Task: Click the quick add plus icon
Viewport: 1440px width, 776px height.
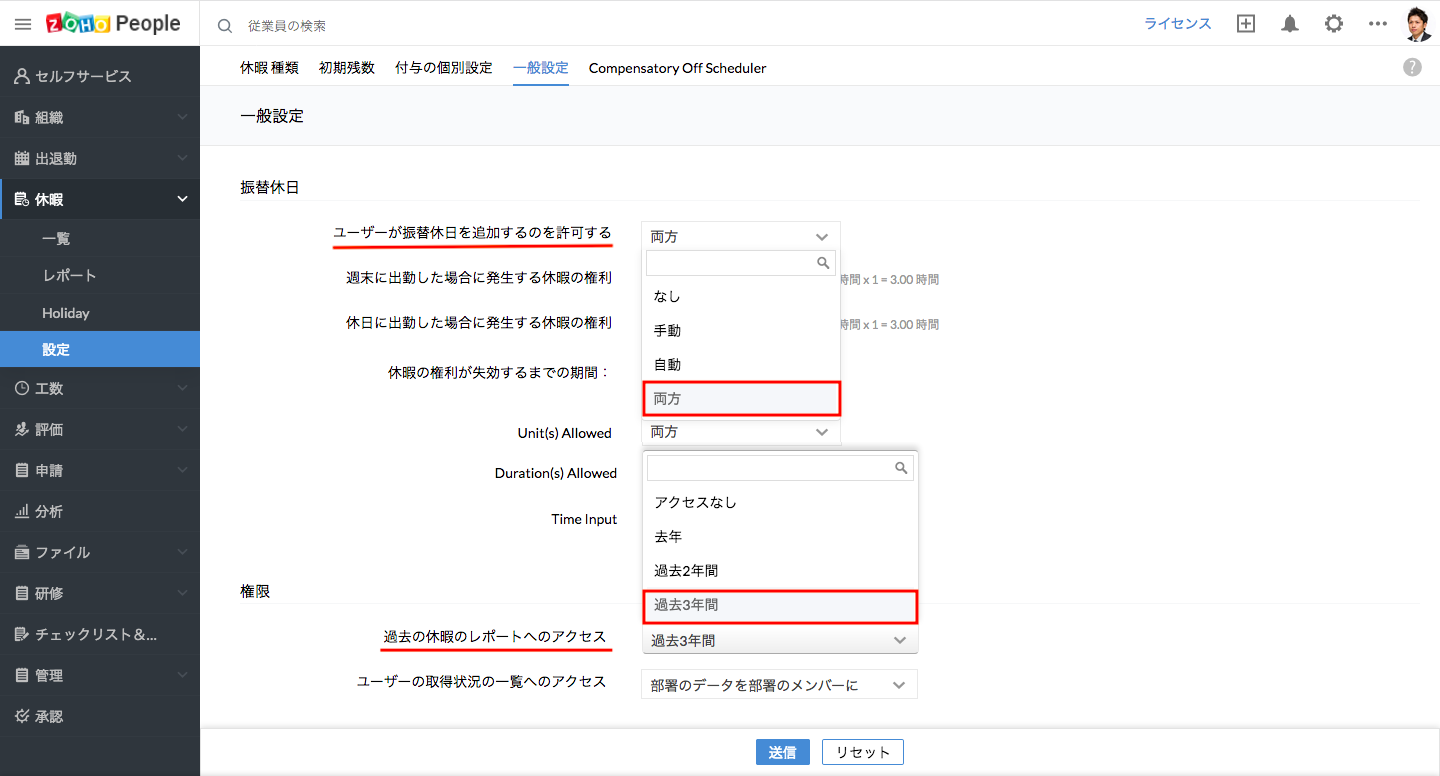Action: tap(1246, 24)
